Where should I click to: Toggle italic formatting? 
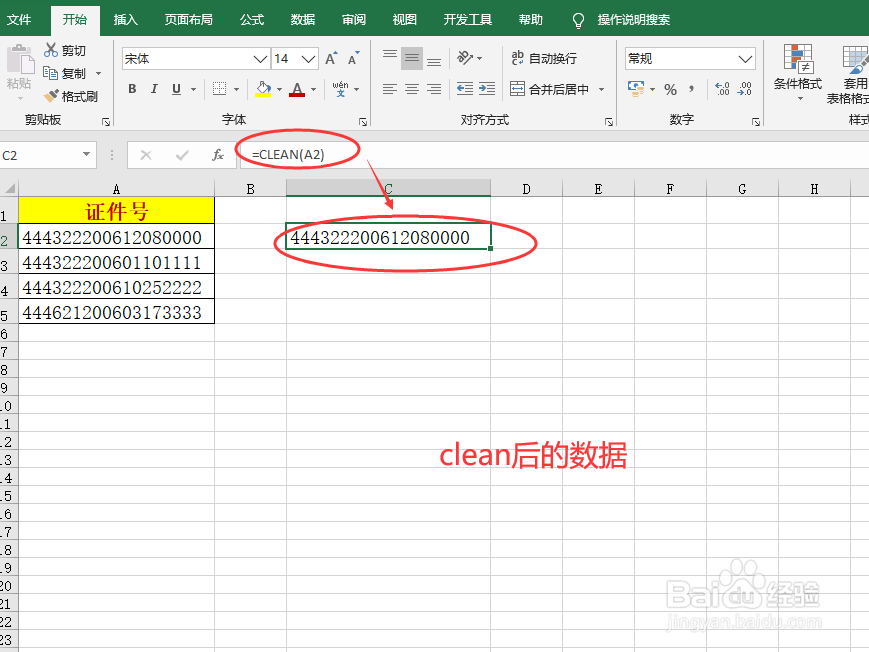(152, 89)
